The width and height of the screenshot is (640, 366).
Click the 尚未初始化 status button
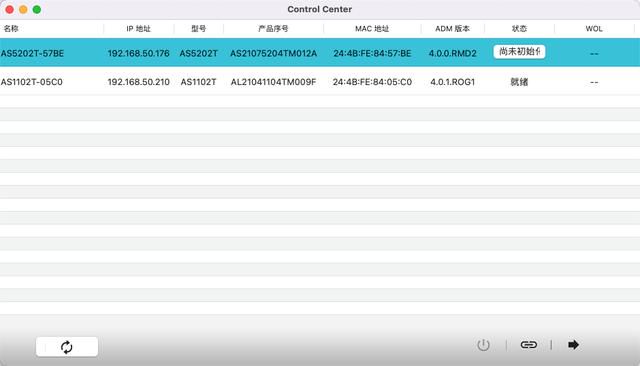coord(519,52)
